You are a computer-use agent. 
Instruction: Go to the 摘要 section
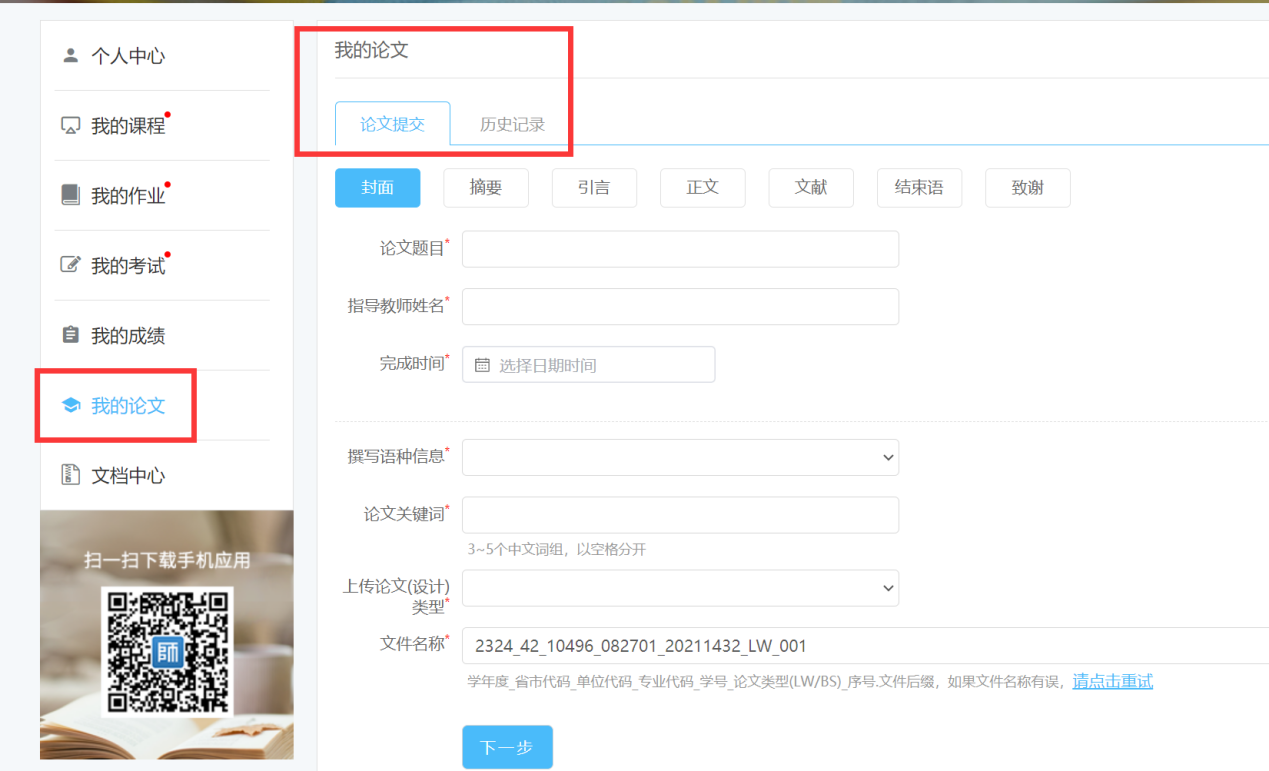coord(486,188)
